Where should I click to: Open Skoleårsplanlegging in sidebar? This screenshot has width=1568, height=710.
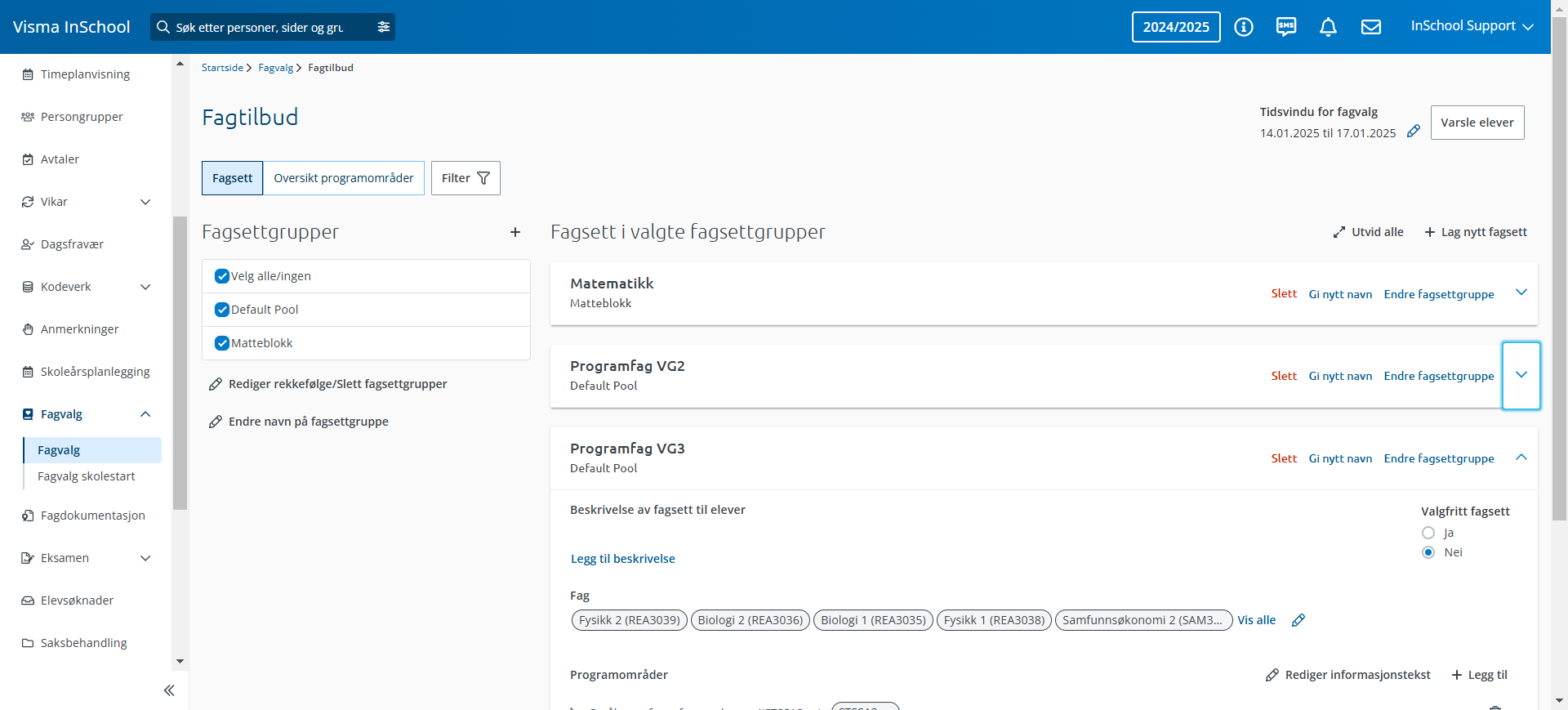(95, 372)
